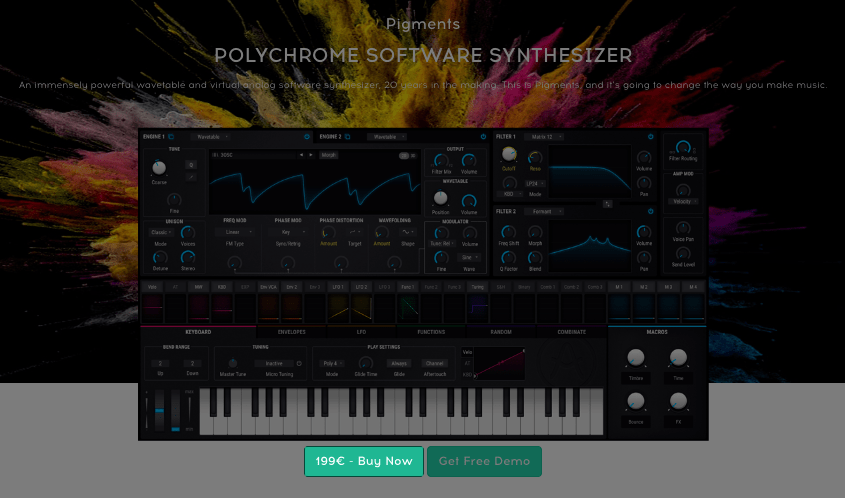845x498 pixels.
Task: Open Filter 2 Formant type dropdown
Action: pos(545,211)
